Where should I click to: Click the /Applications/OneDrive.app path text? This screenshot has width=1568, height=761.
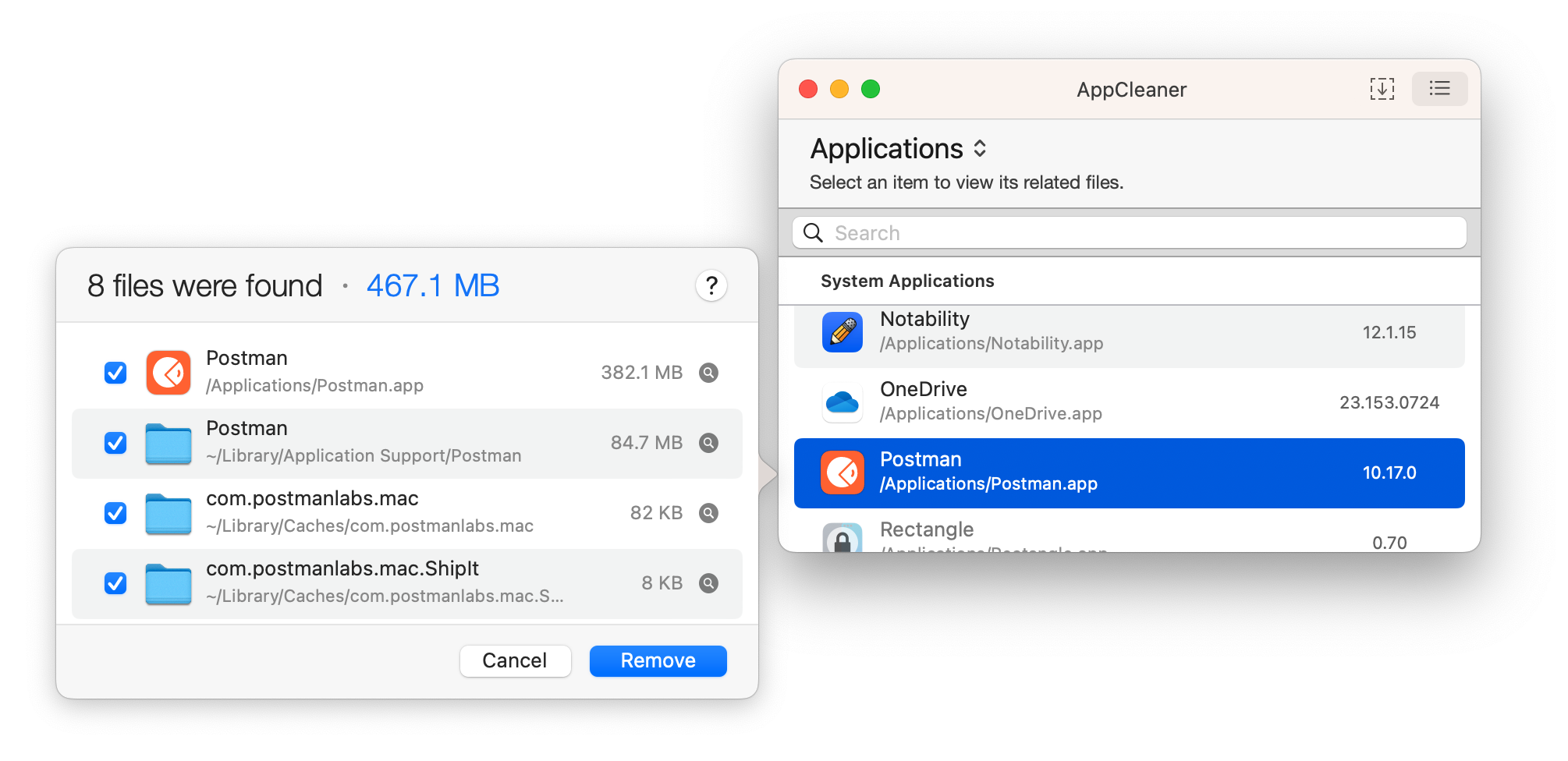(x=991, y=414)
